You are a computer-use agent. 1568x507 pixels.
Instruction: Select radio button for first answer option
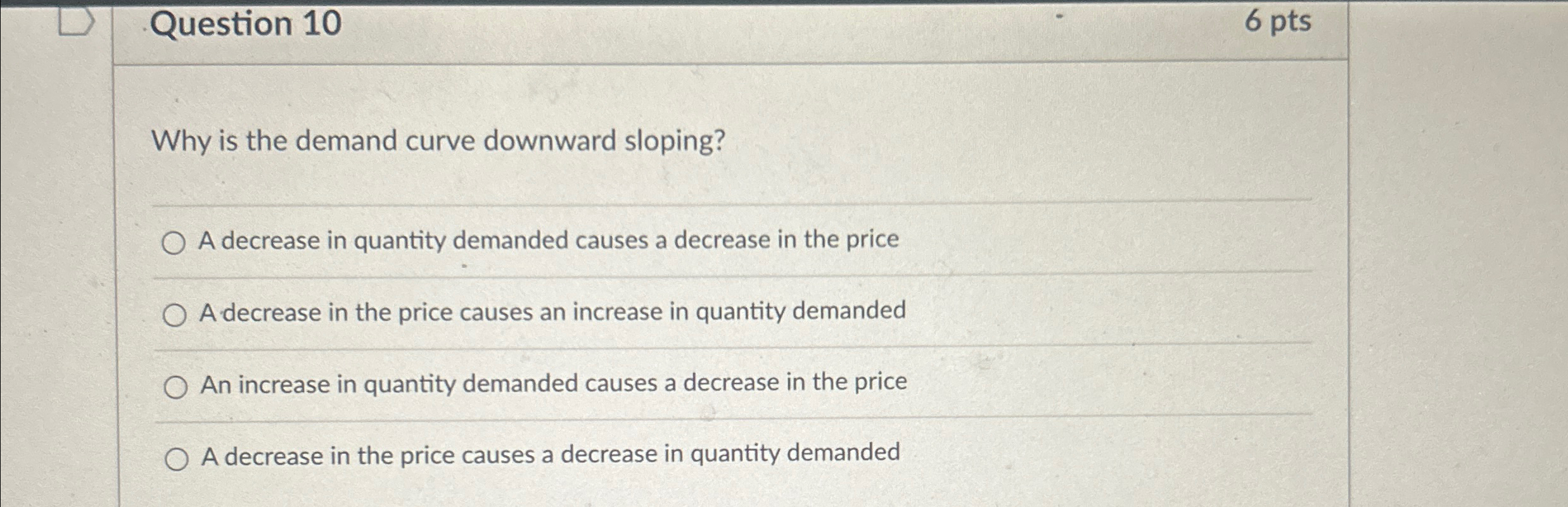tap(176, 242)
